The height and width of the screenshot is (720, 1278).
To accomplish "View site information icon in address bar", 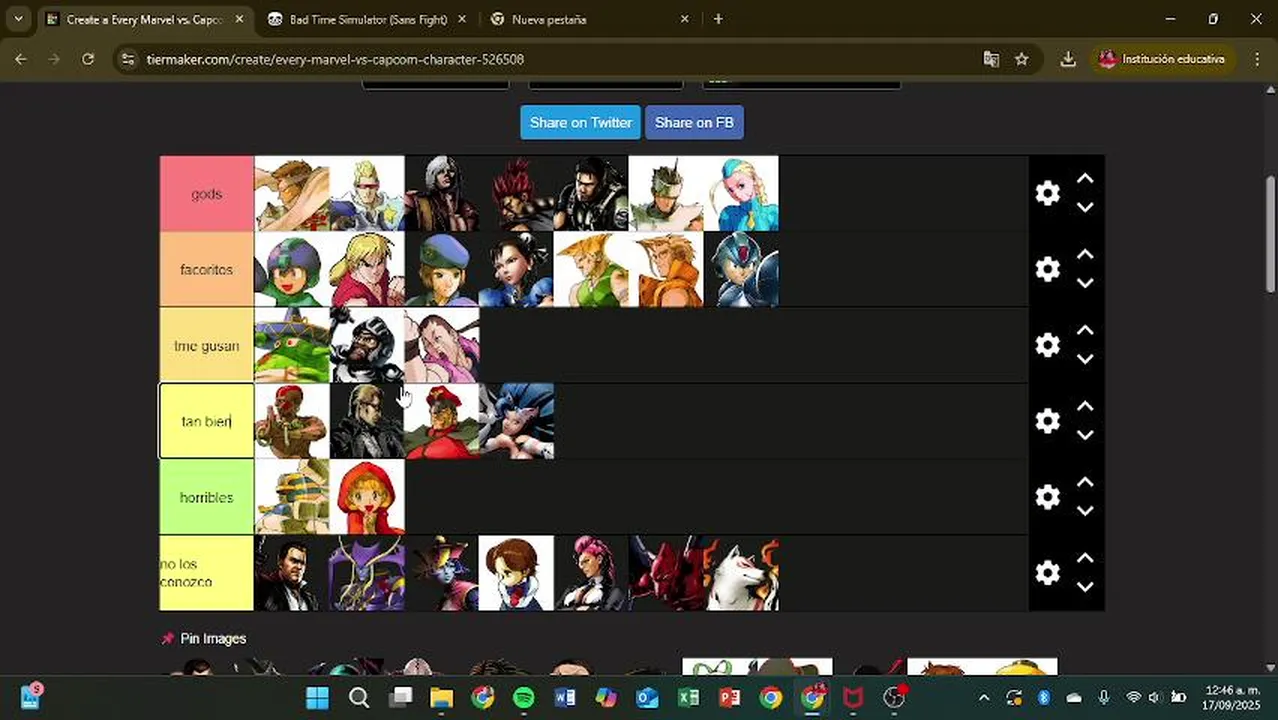I will pyautogui.click(x=127, y=59).
